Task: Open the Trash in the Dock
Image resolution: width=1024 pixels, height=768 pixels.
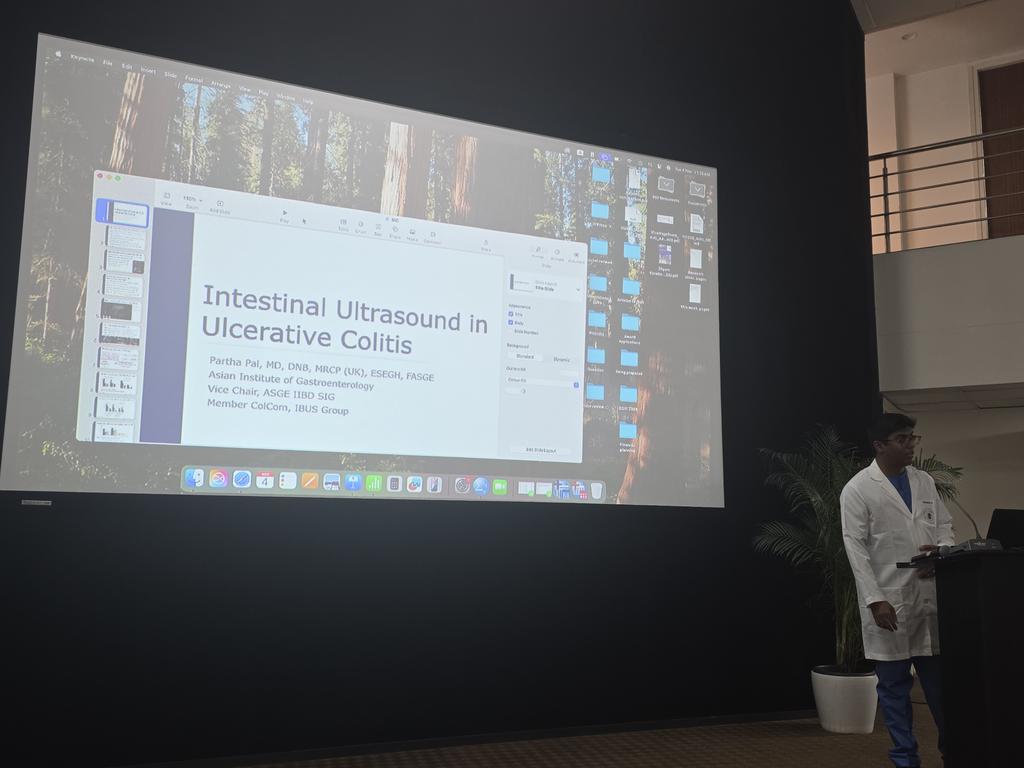Action: [x=596, y=490]
